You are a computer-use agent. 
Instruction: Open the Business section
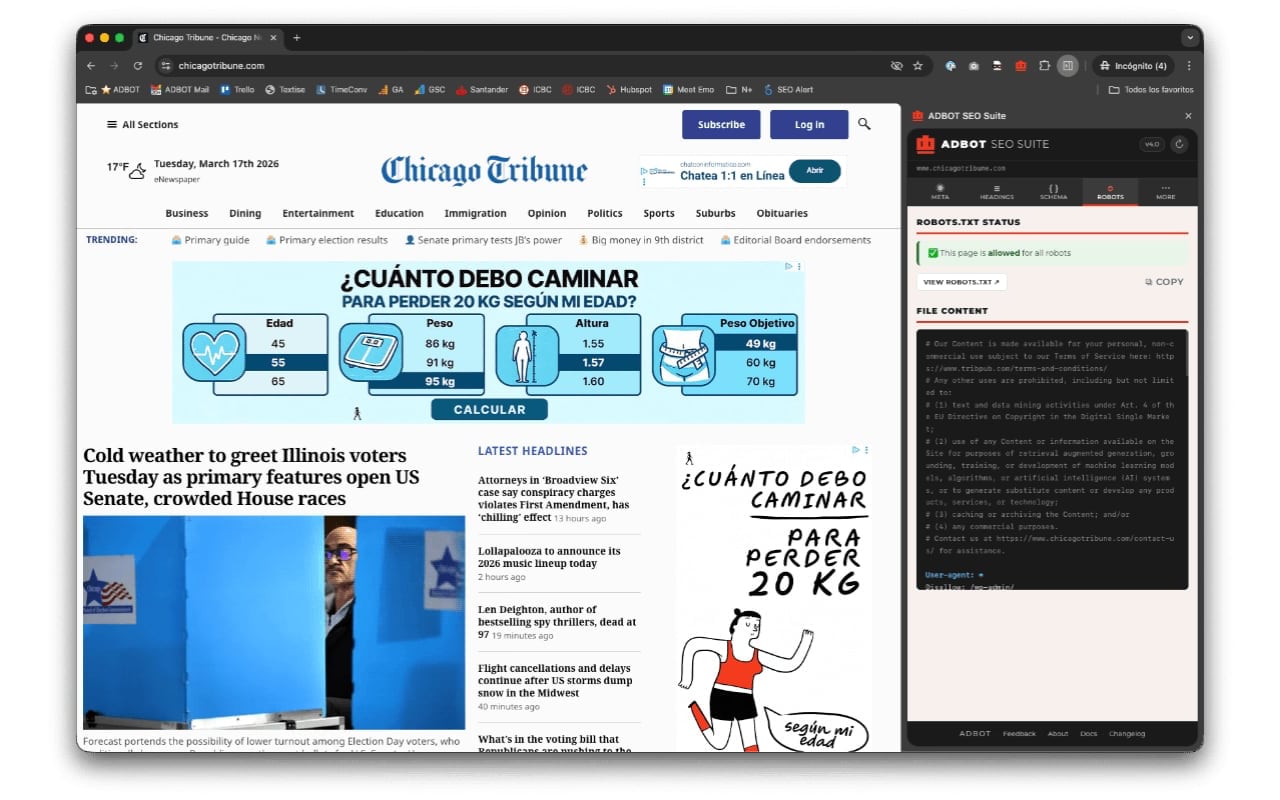187,213
